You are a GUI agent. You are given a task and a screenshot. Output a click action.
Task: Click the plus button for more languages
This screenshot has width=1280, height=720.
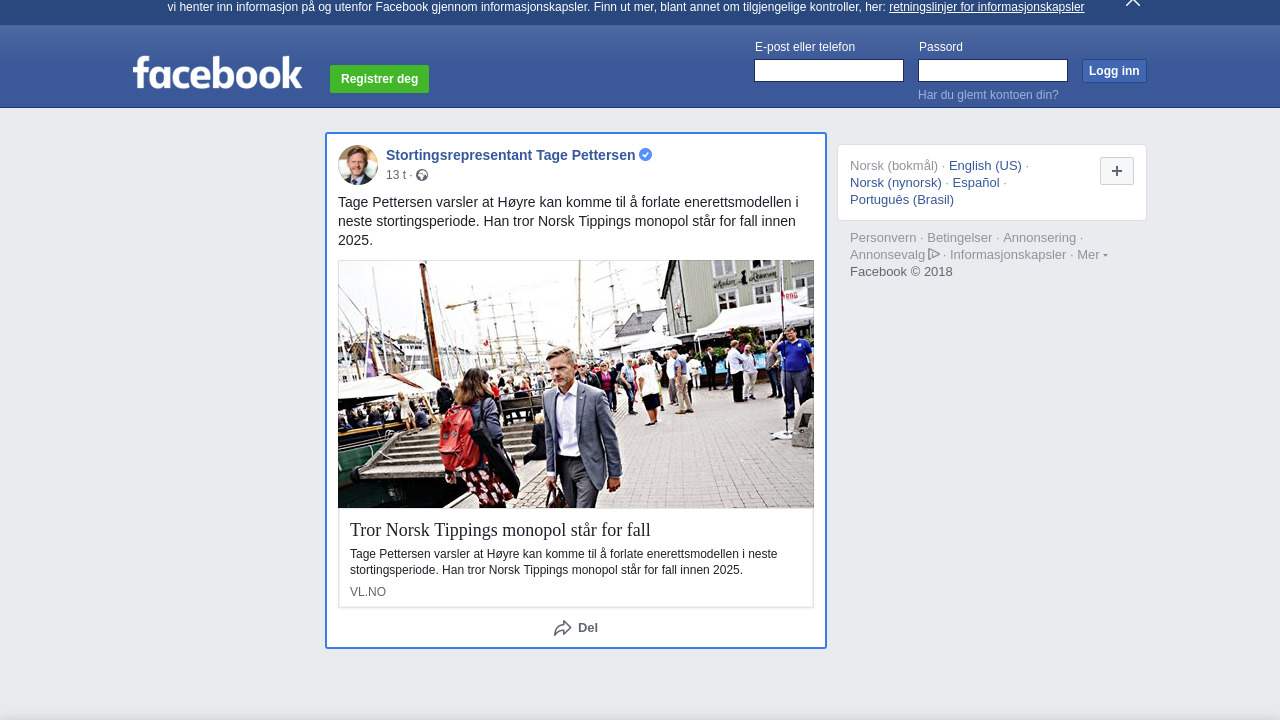coord(1117,171)
